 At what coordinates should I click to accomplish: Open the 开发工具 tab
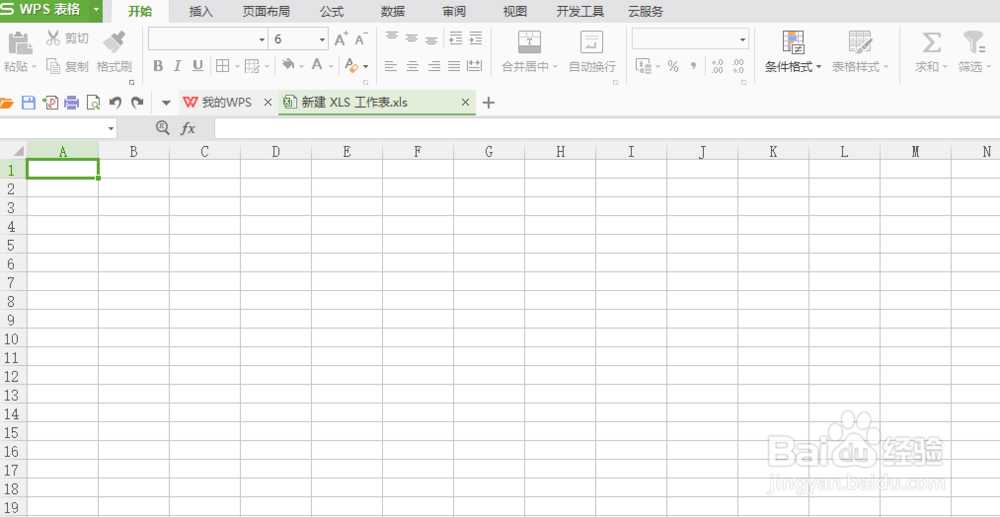point(580,11)
